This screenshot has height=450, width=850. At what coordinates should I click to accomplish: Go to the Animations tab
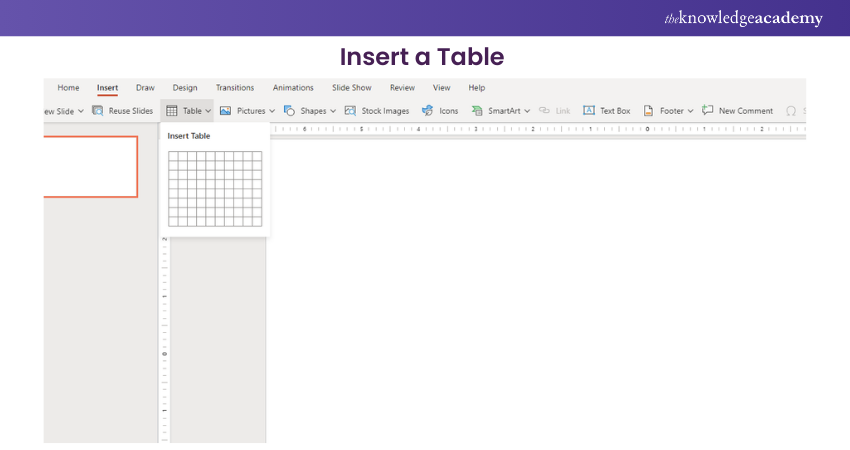(293, 88)
